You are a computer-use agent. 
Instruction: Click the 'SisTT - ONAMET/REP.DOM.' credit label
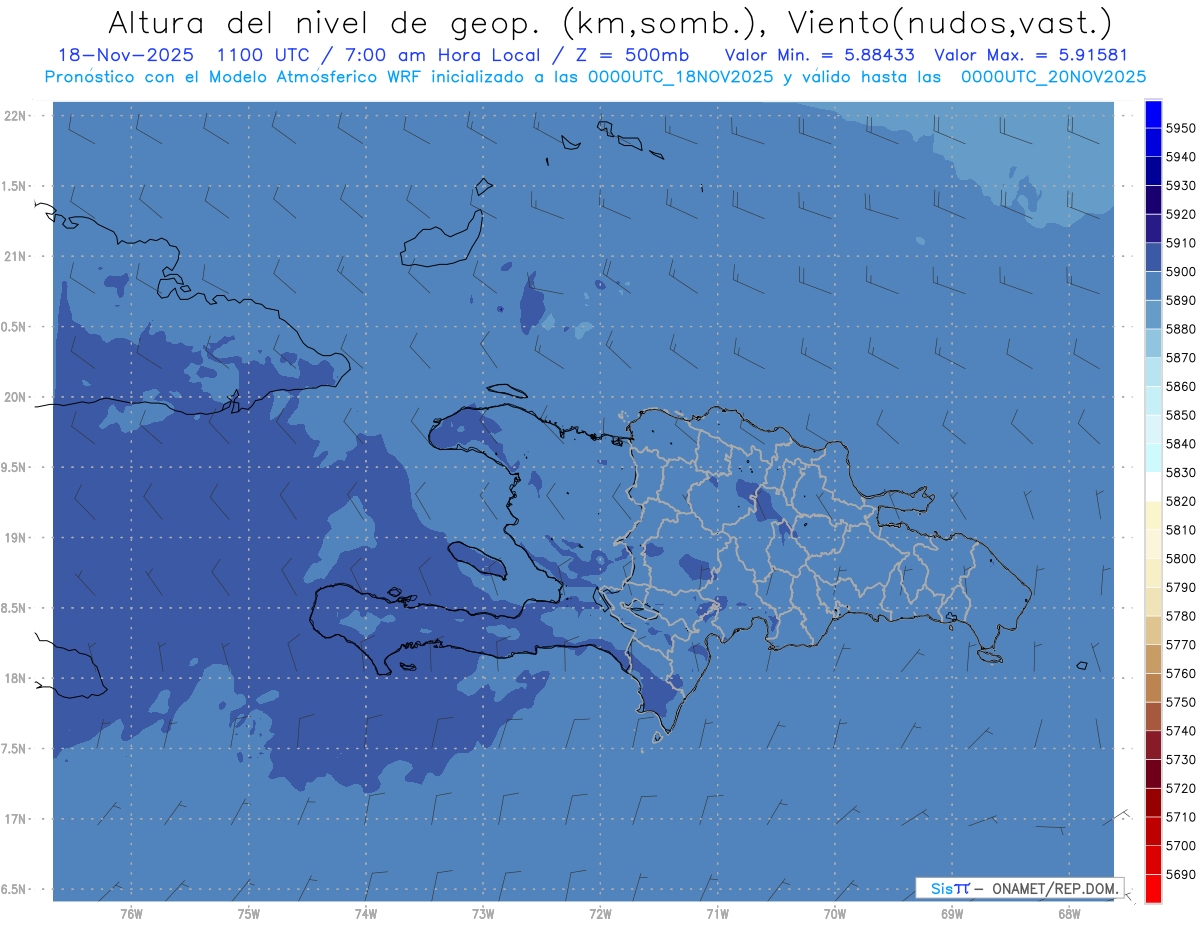click(x=1020, y=888)
